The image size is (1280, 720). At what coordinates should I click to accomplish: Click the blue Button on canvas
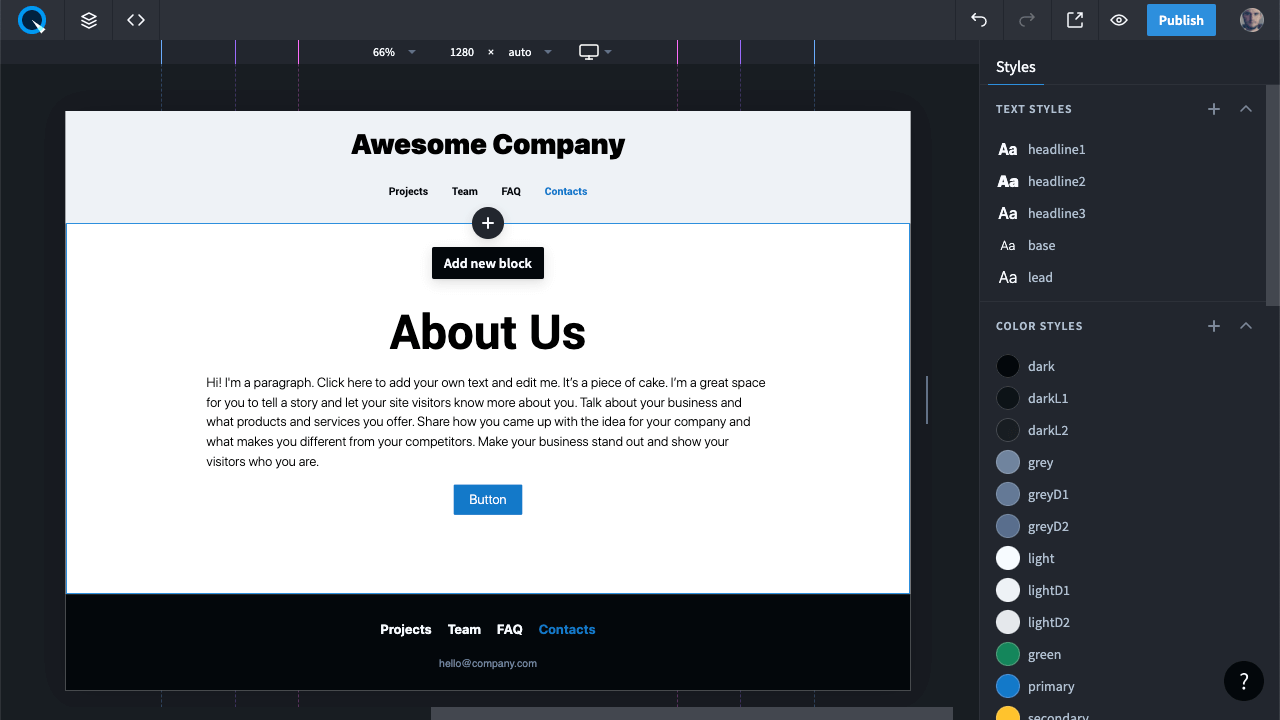pos(488,499)
